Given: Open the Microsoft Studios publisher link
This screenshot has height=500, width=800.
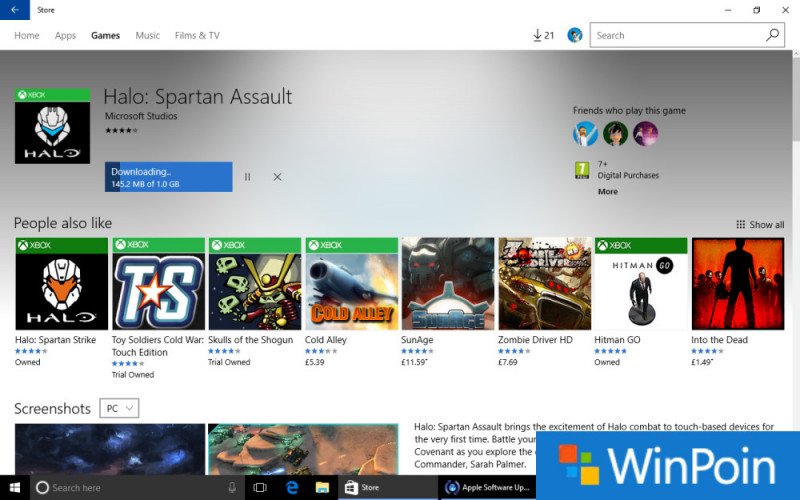Looking at the screenshot, I should (x=141, y=116).
